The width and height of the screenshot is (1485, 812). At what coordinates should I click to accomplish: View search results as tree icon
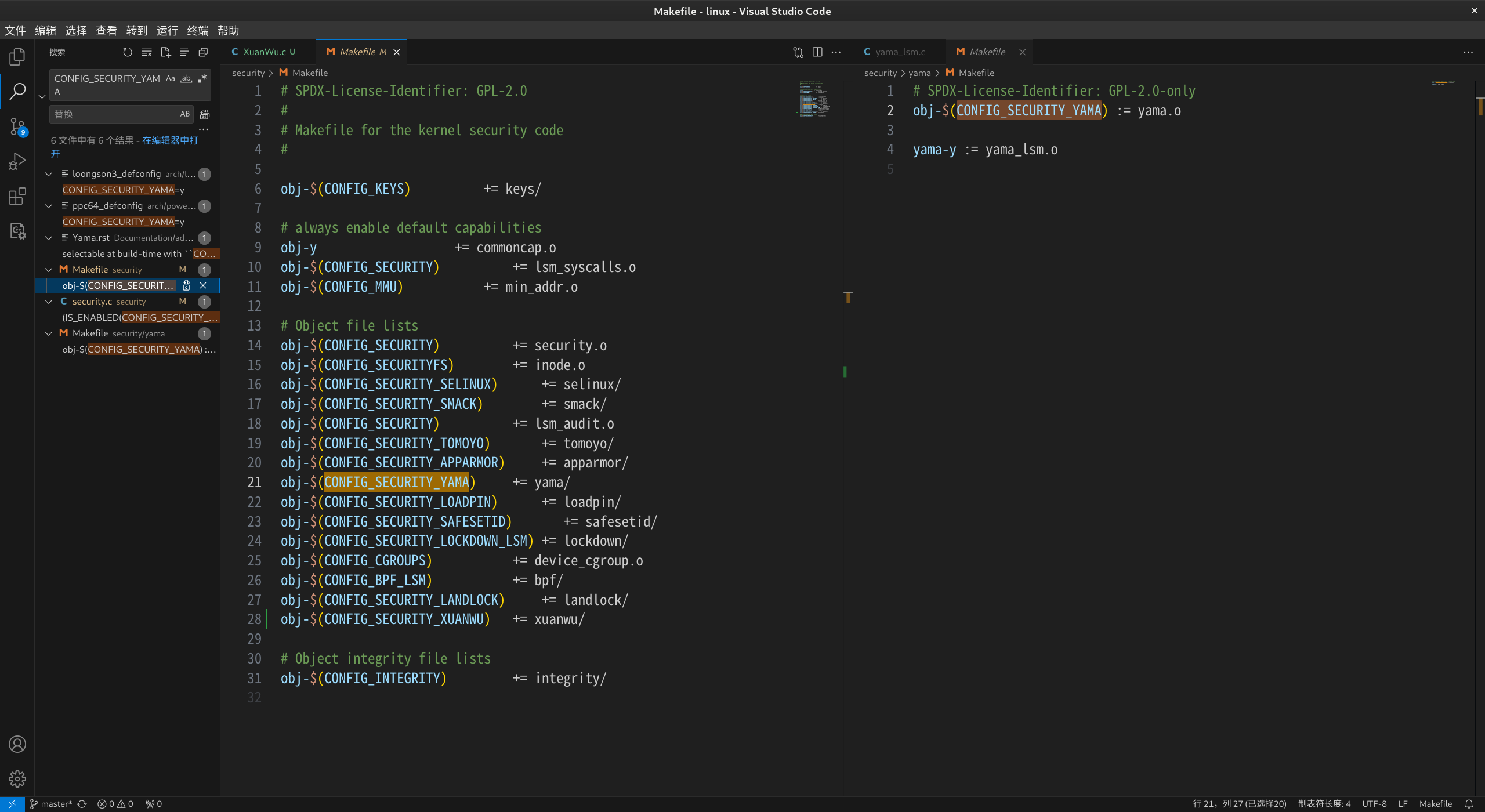[x=184, y=52]
